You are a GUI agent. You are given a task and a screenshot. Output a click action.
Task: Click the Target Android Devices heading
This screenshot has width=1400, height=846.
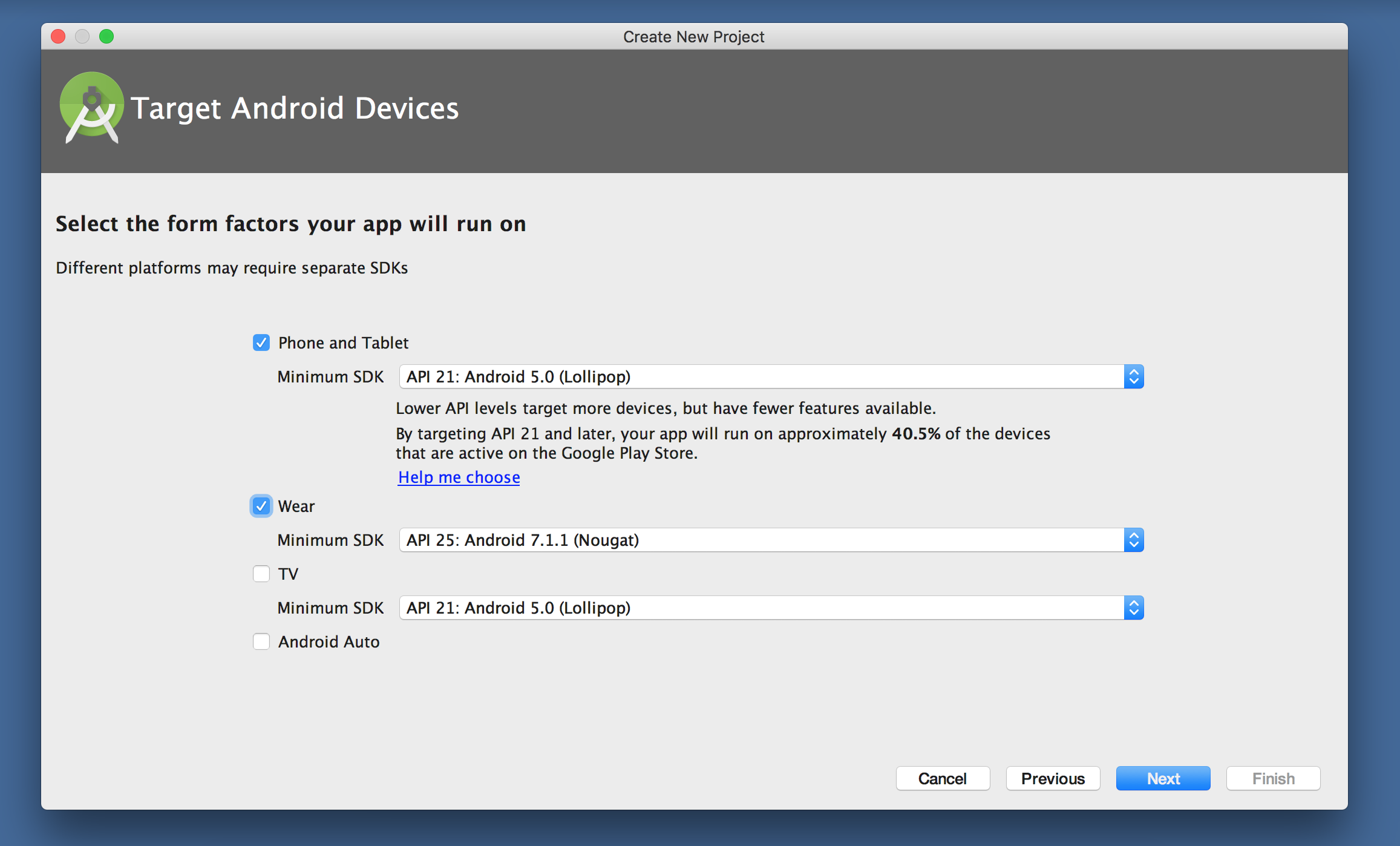(x=295, y=108)
